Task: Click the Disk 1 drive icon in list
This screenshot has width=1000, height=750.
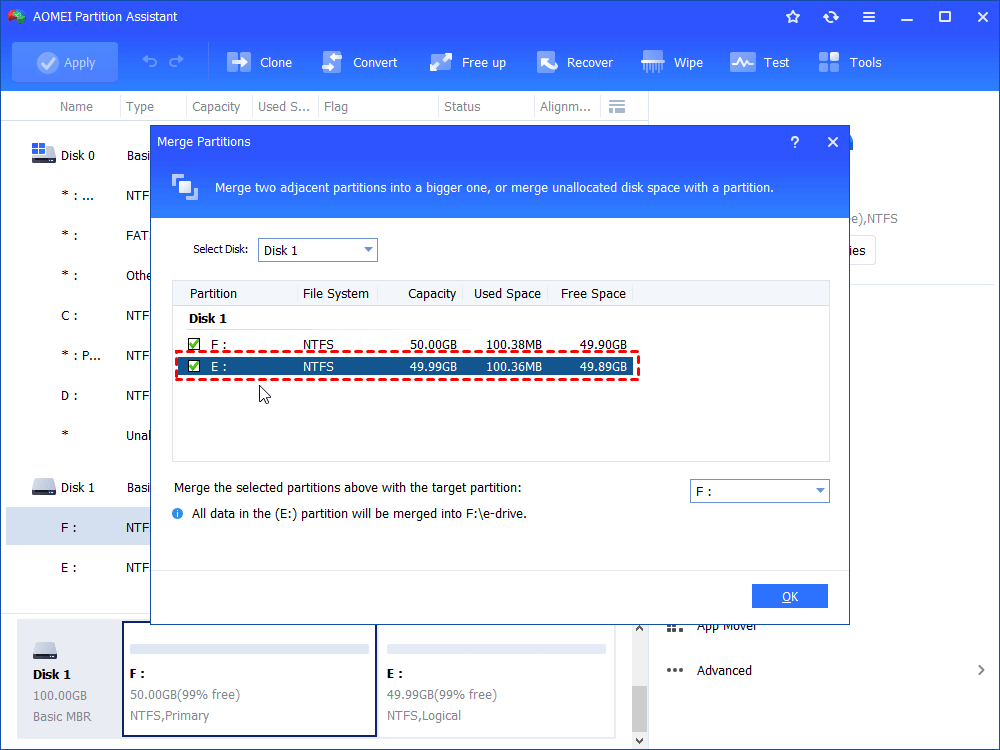Action: pyautogui.click(x=44, y=487)
